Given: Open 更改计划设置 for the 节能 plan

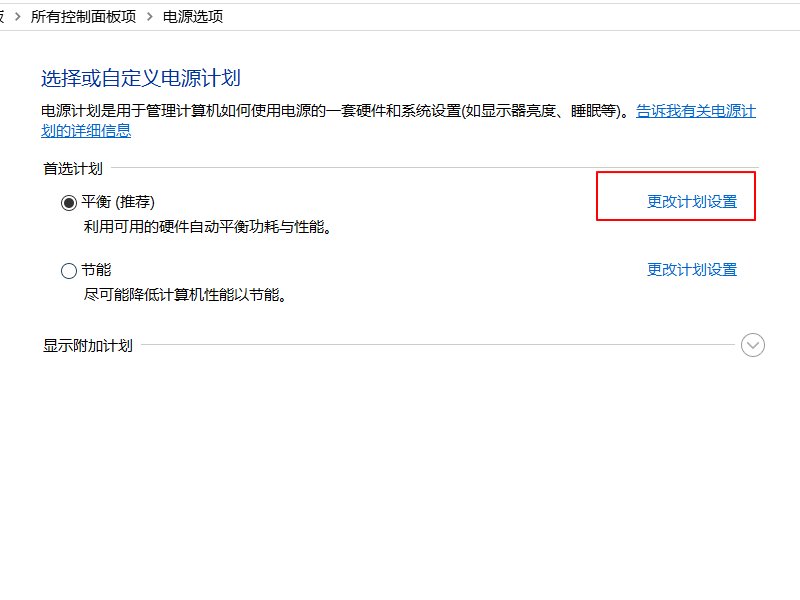Looking at the screenshot, I should tap(692, 269).
